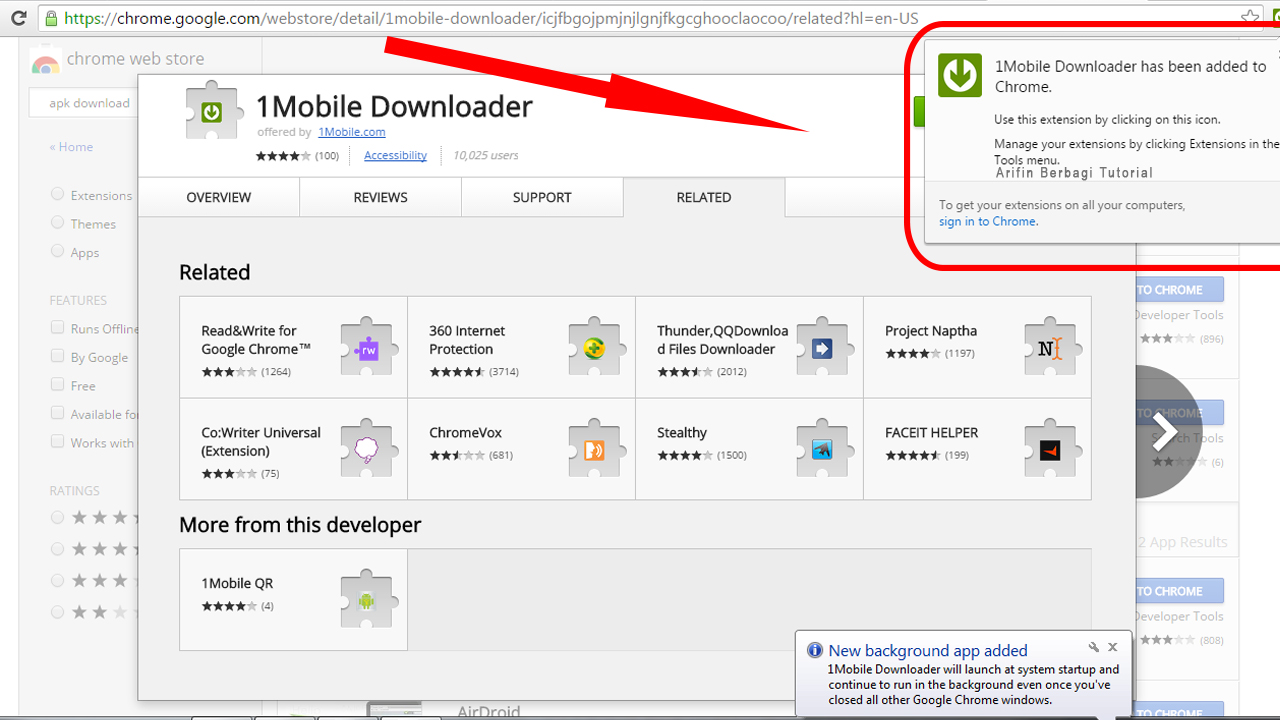
Task: Click the New background app added title
Action: (928, 650)
